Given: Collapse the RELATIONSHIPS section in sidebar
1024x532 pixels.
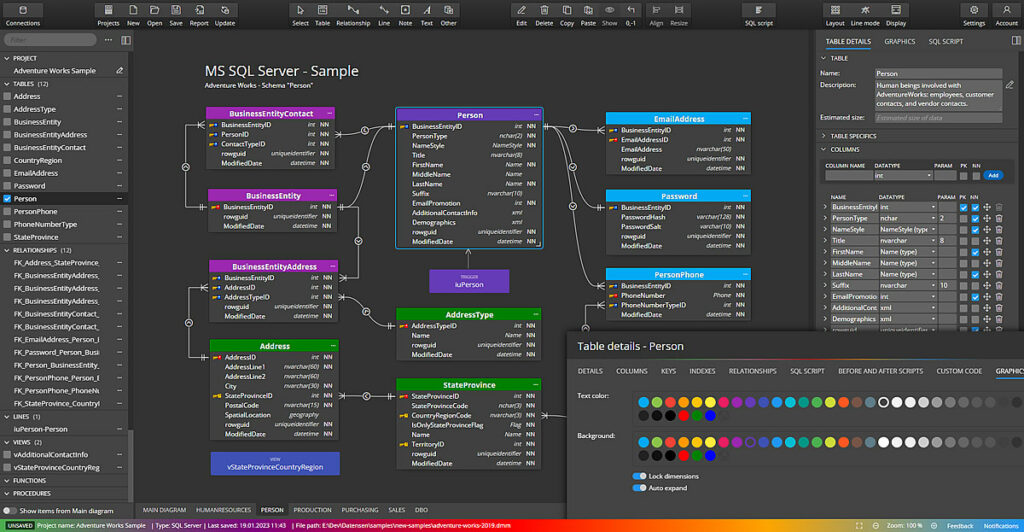Looking at the screenshot, I should (x=7, y=250).
